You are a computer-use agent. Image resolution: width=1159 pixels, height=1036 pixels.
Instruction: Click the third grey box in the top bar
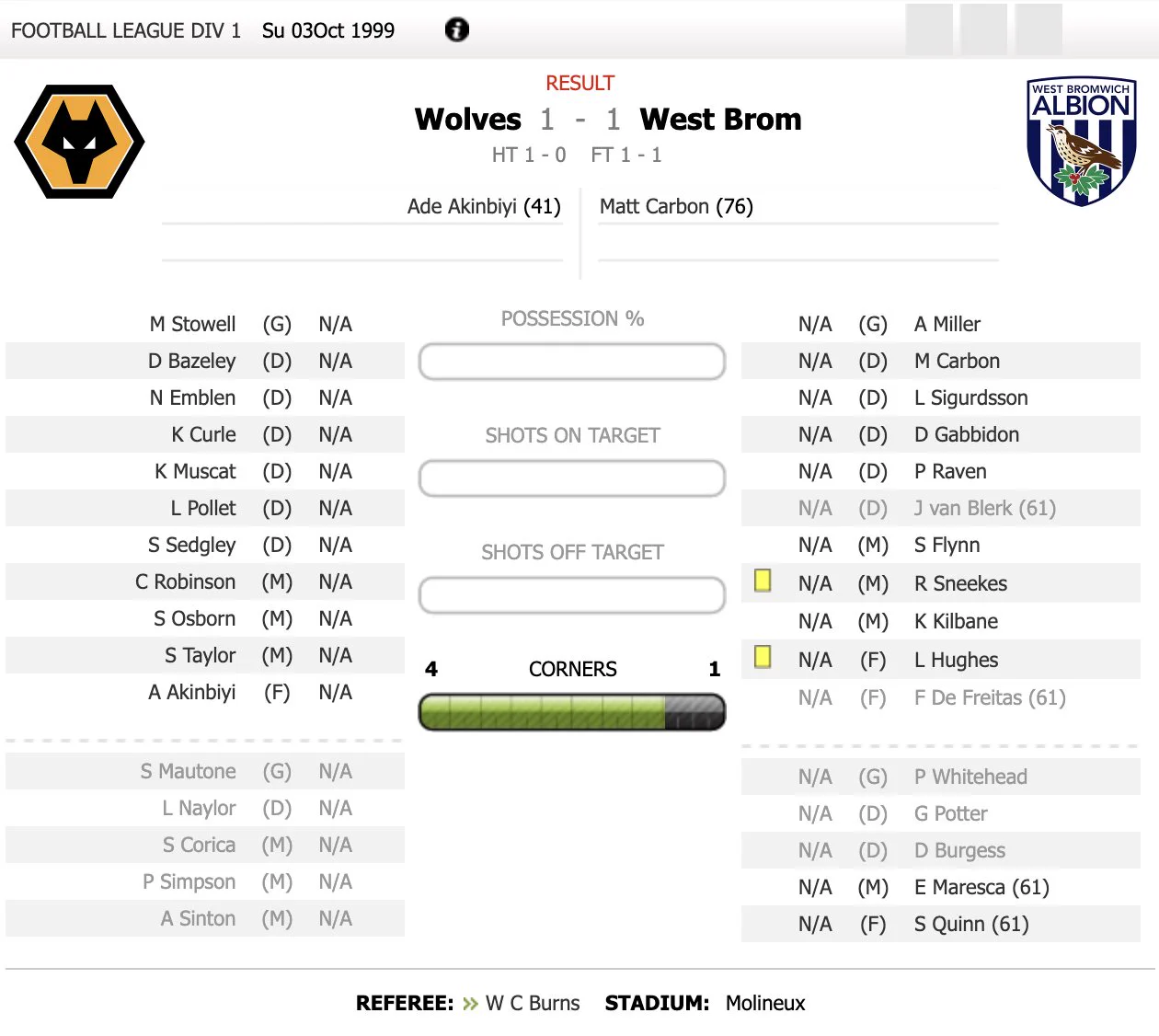tap(1039, 29)
